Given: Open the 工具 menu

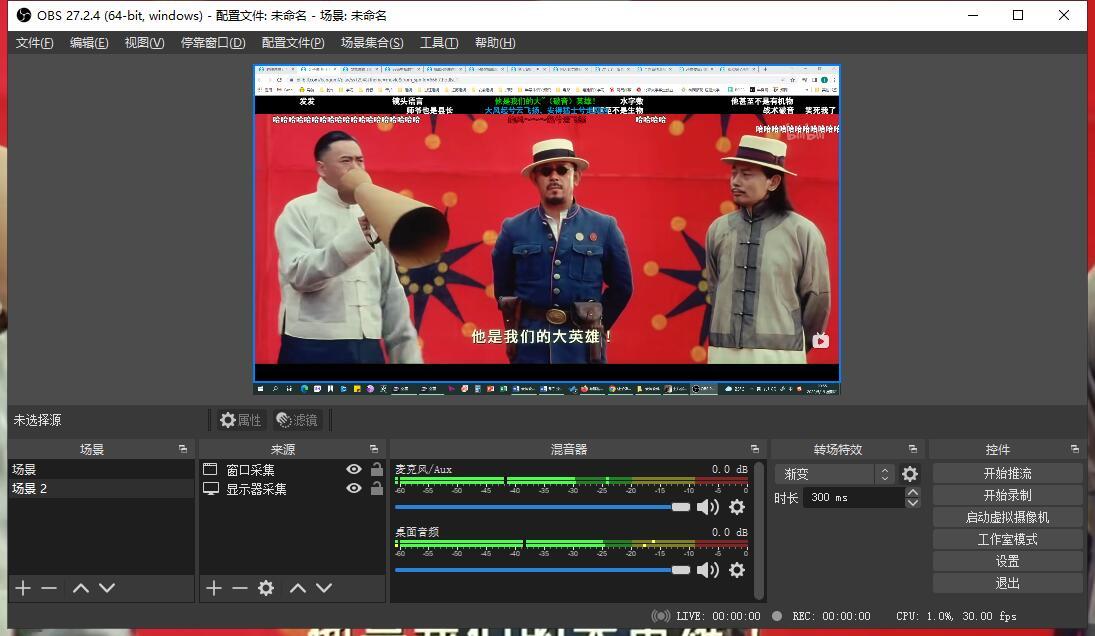Looking at the screenshot, I should 438,43.
